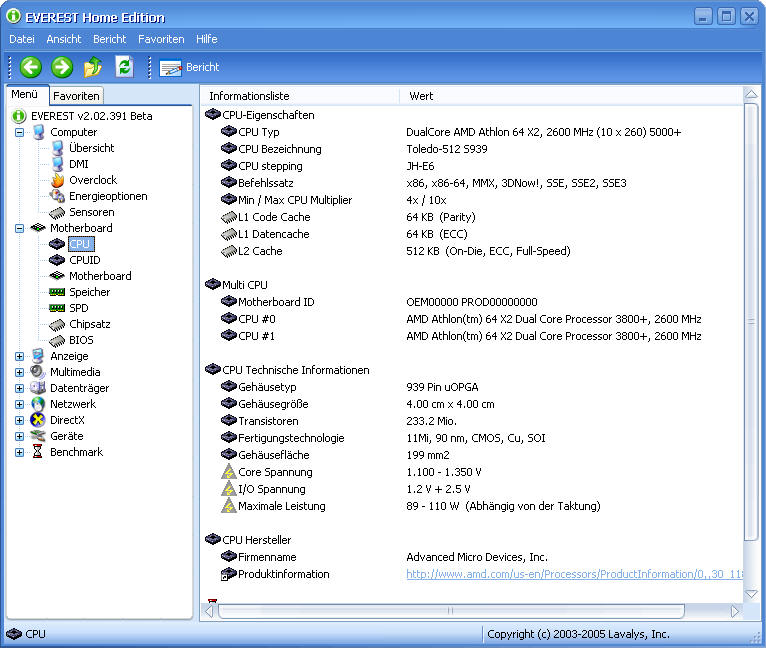
Task: Open the Bericht menu
Action: [109, 39]
